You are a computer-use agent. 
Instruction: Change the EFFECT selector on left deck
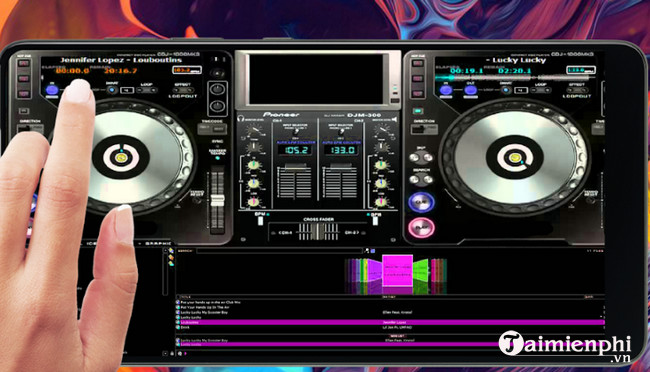pyautogui.click(x=184, y=90)
